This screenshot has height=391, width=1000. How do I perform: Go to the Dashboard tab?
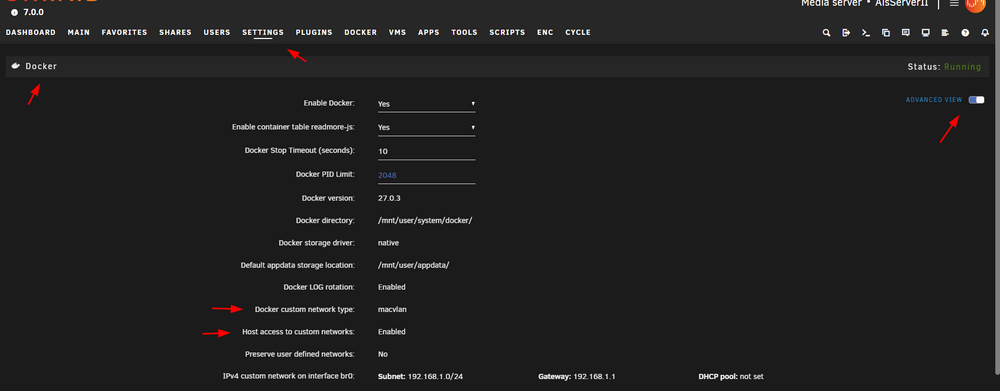coord(31,33)
